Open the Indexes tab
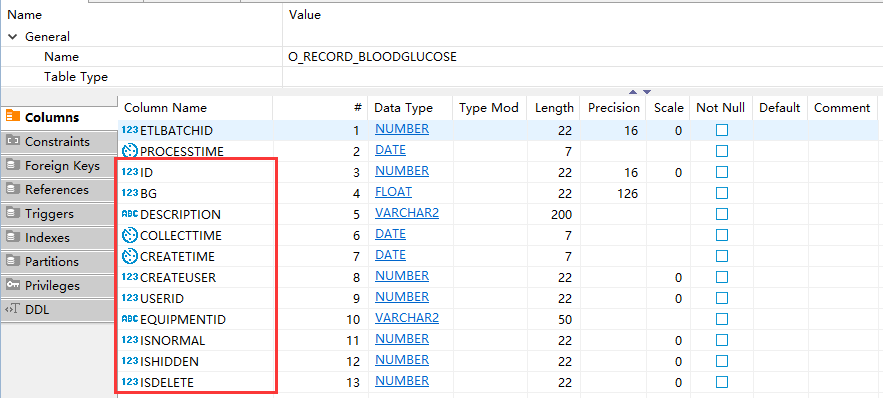Viewport: 883px width, 398px height. point(58,238)
